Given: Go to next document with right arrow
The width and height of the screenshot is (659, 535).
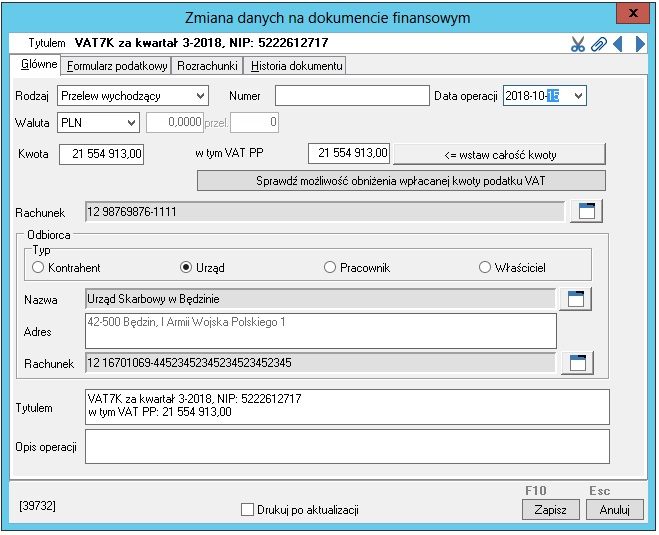Looking at the screenshot, I should pos(640,44).
